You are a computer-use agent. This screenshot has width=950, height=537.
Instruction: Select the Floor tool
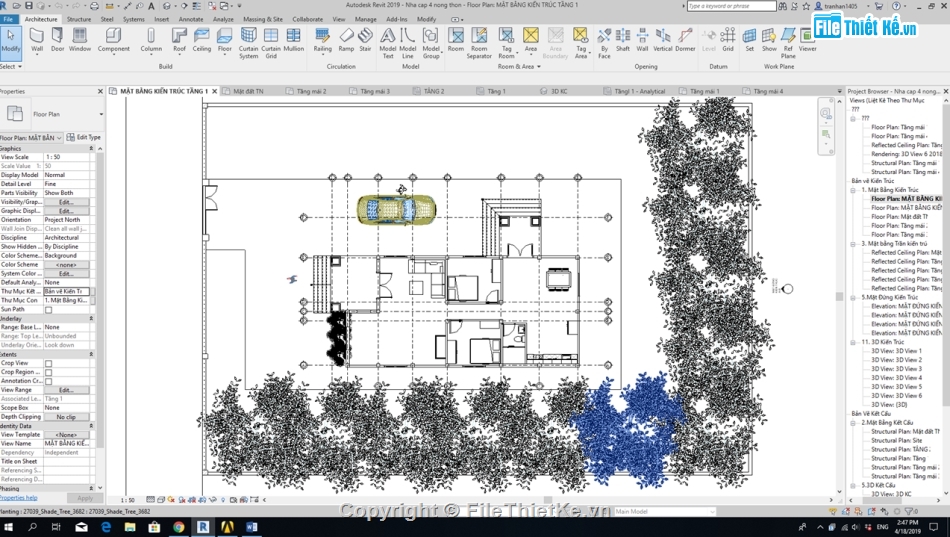(x=225, y=40)
